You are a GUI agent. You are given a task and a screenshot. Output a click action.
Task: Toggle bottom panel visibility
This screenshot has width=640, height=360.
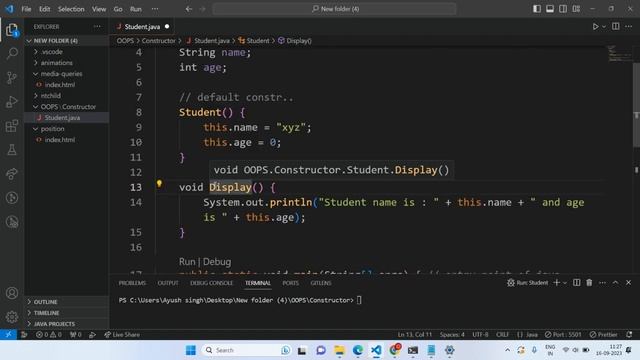point(550,9)
